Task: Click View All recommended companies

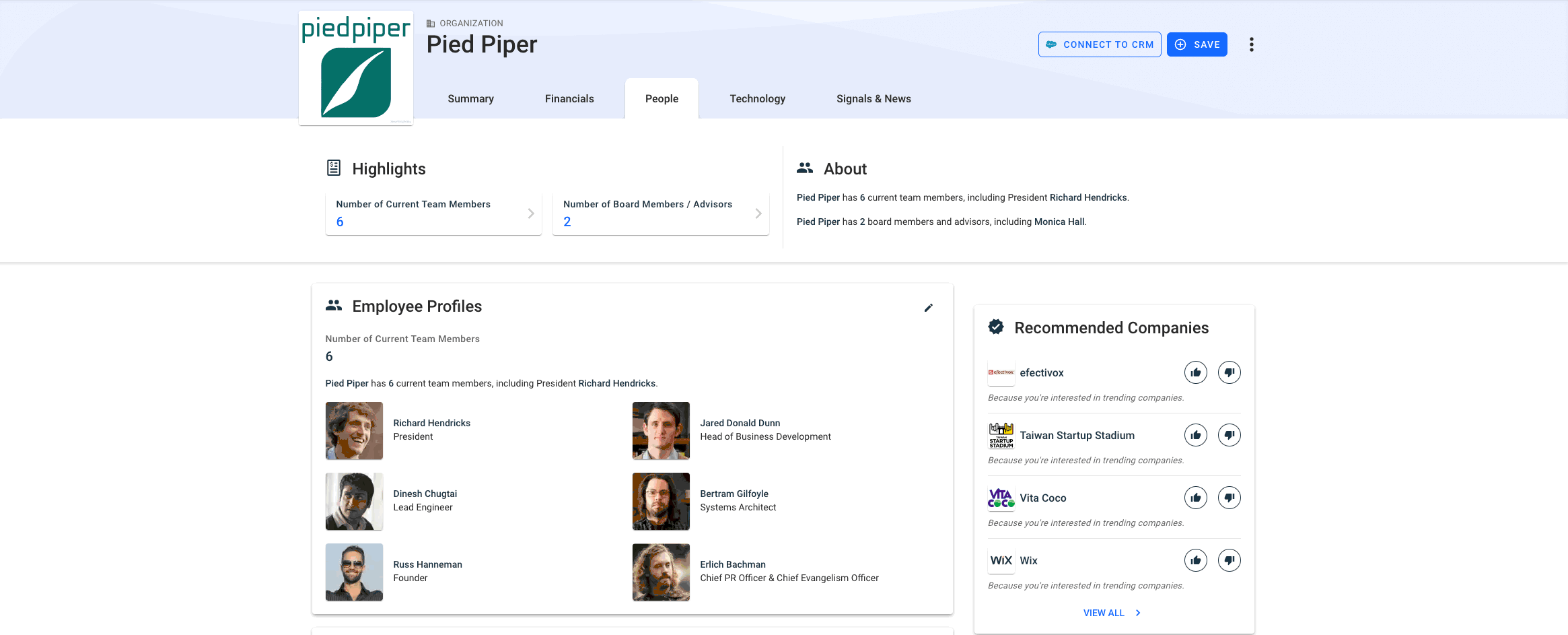Action: 1112,613
